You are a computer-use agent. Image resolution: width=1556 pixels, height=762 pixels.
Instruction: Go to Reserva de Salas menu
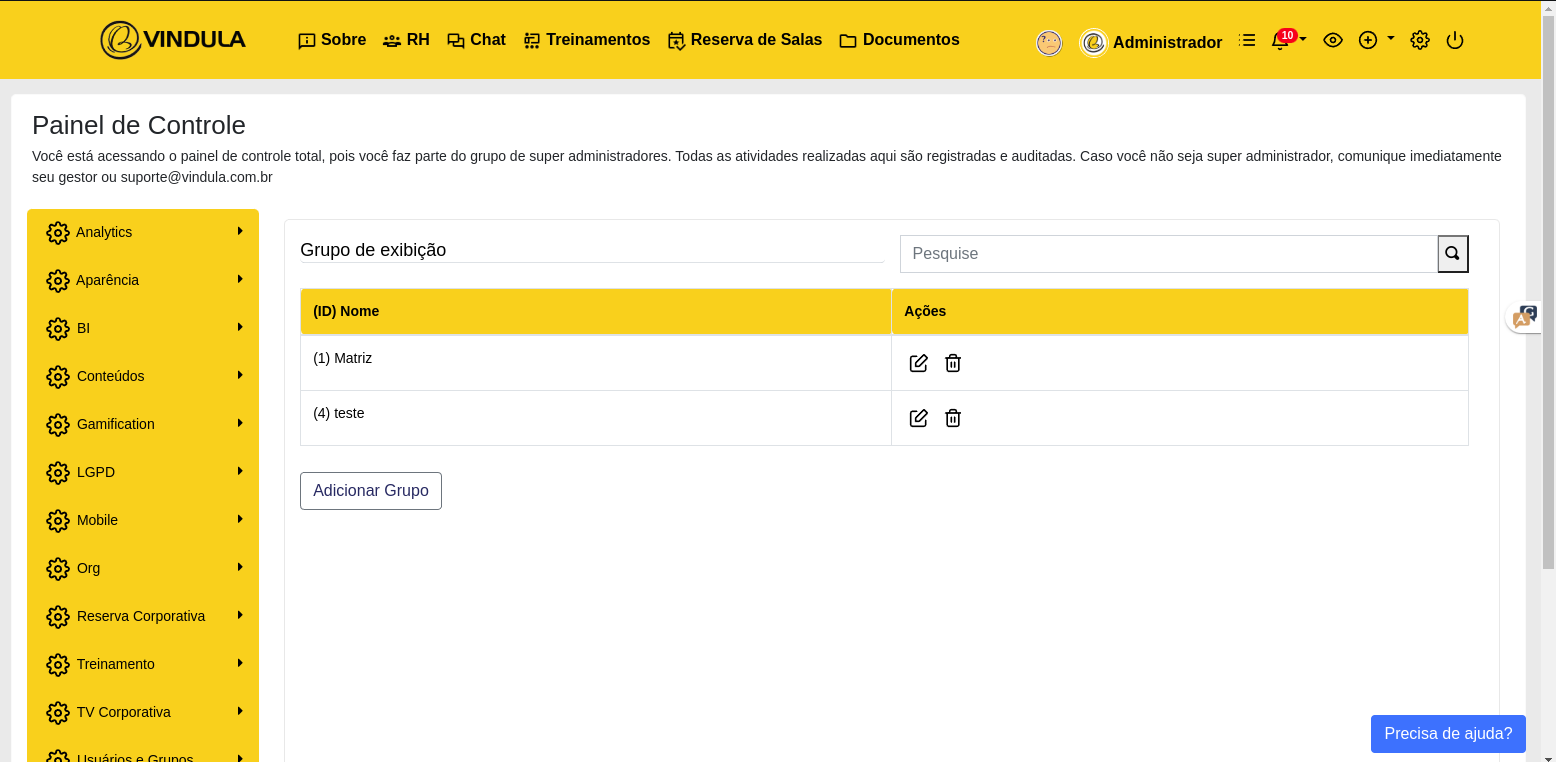[745, 40]
